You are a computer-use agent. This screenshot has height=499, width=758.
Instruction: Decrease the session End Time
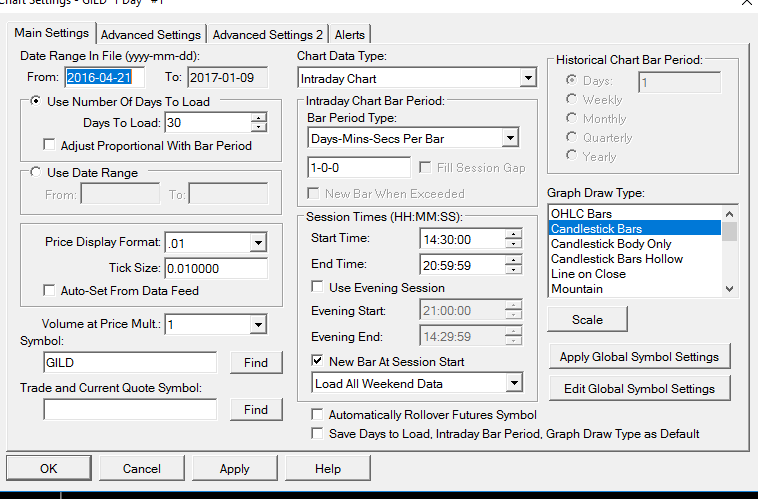coord(513,270)
